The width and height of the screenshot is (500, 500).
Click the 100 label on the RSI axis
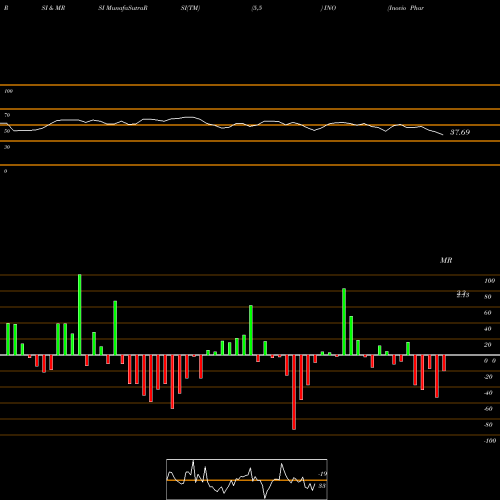[x=8, y=91]
